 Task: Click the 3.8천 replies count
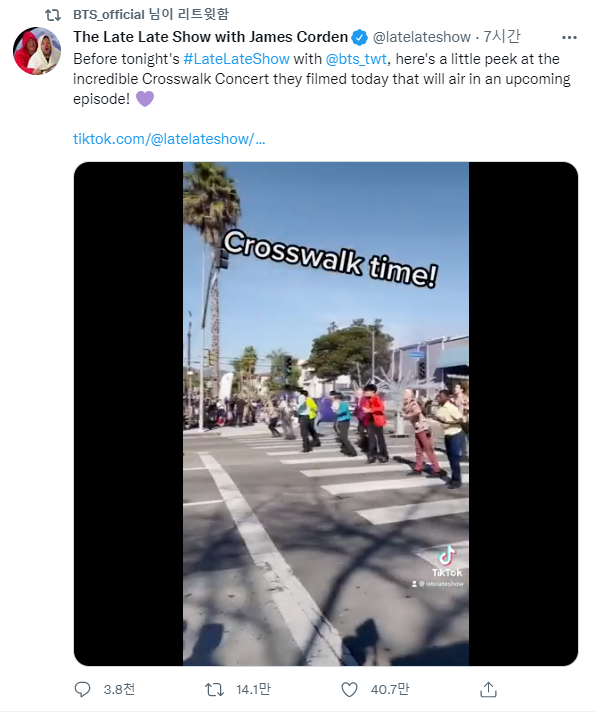click(119, 689)
